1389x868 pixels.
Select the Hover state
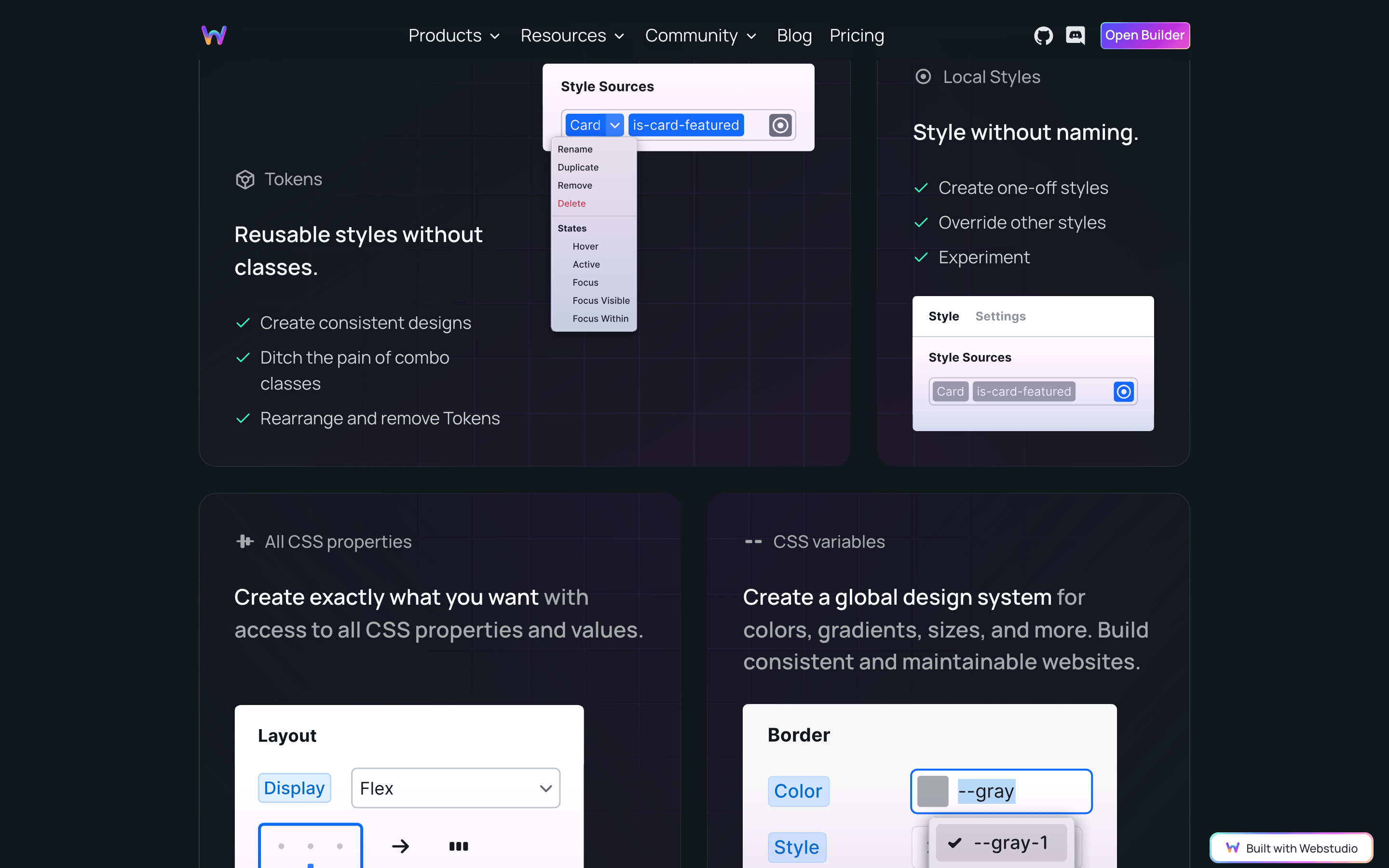[x=586, y=246]
